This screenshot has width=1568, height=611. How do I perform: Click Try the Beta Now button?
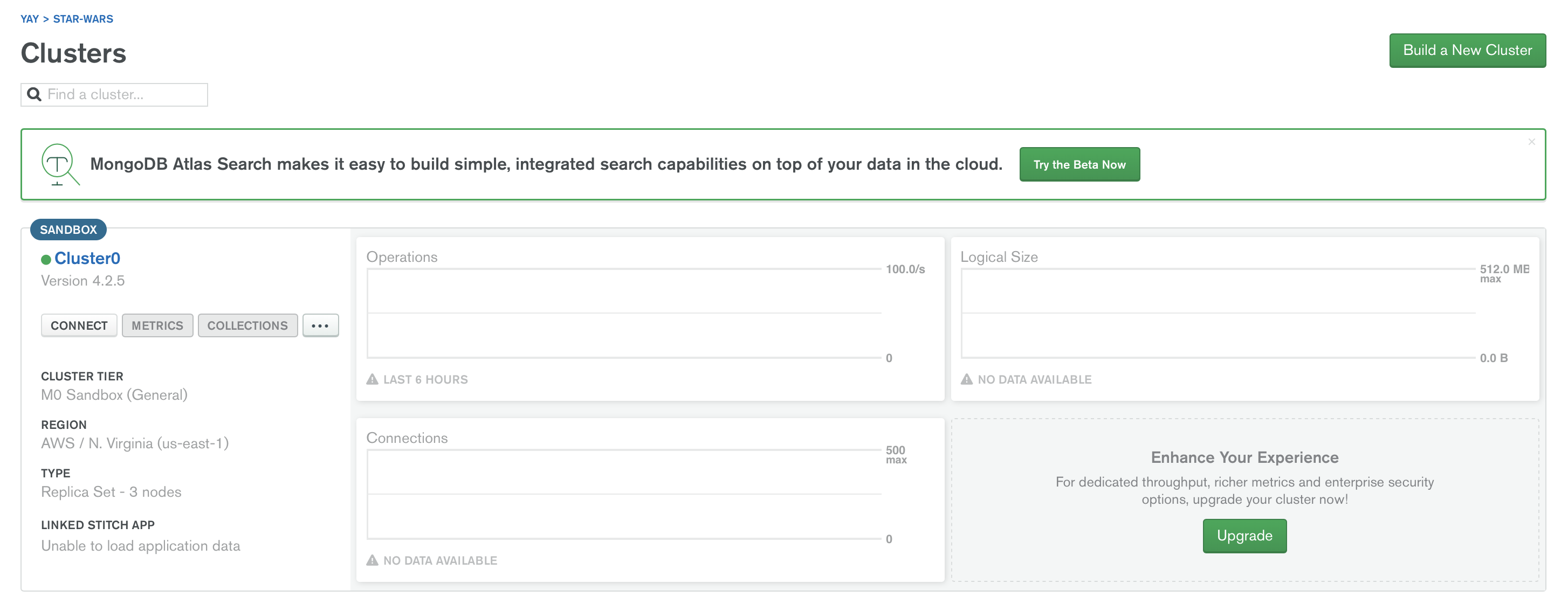pyautogui.click(x=1079, y=164)
